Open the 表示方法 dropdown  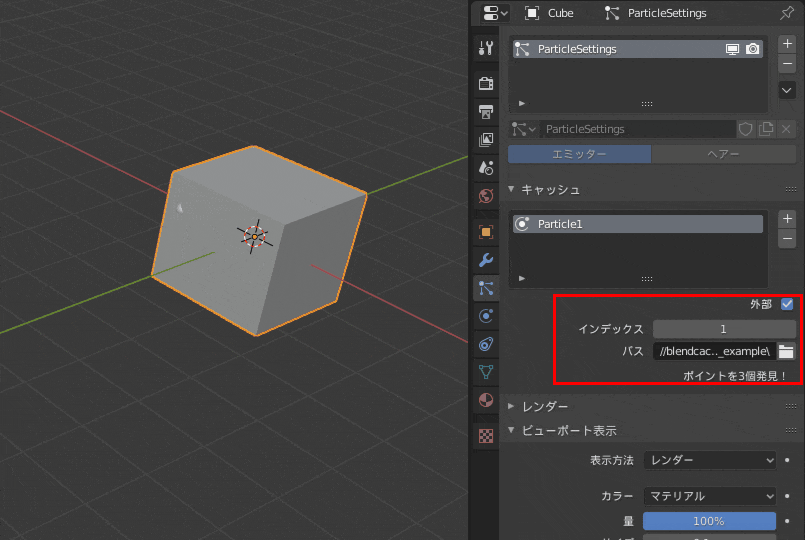(710, 460)
